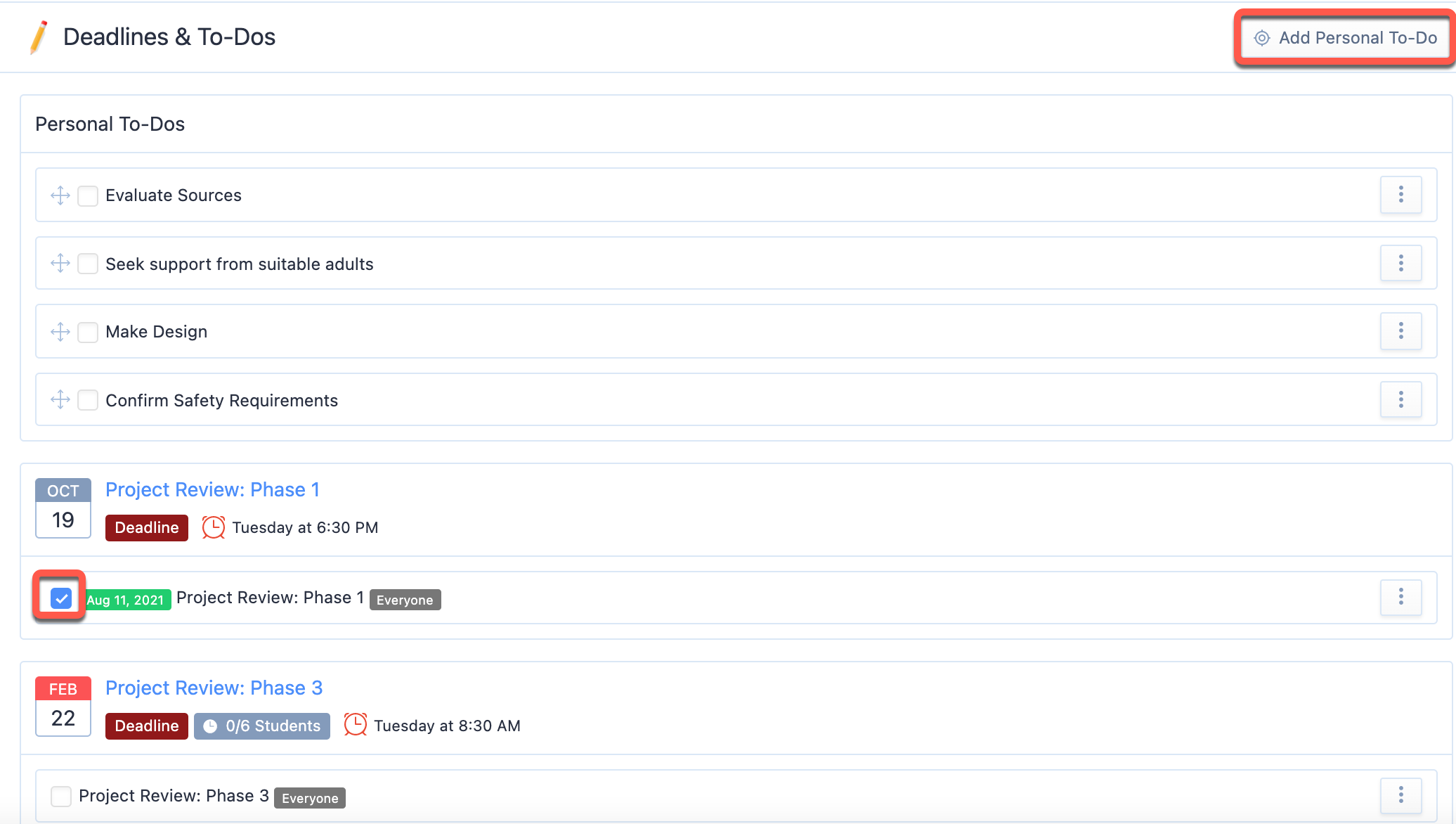Open the Project Review: Phase 1 link
1456x824 pixels.
tap(212, 489)
